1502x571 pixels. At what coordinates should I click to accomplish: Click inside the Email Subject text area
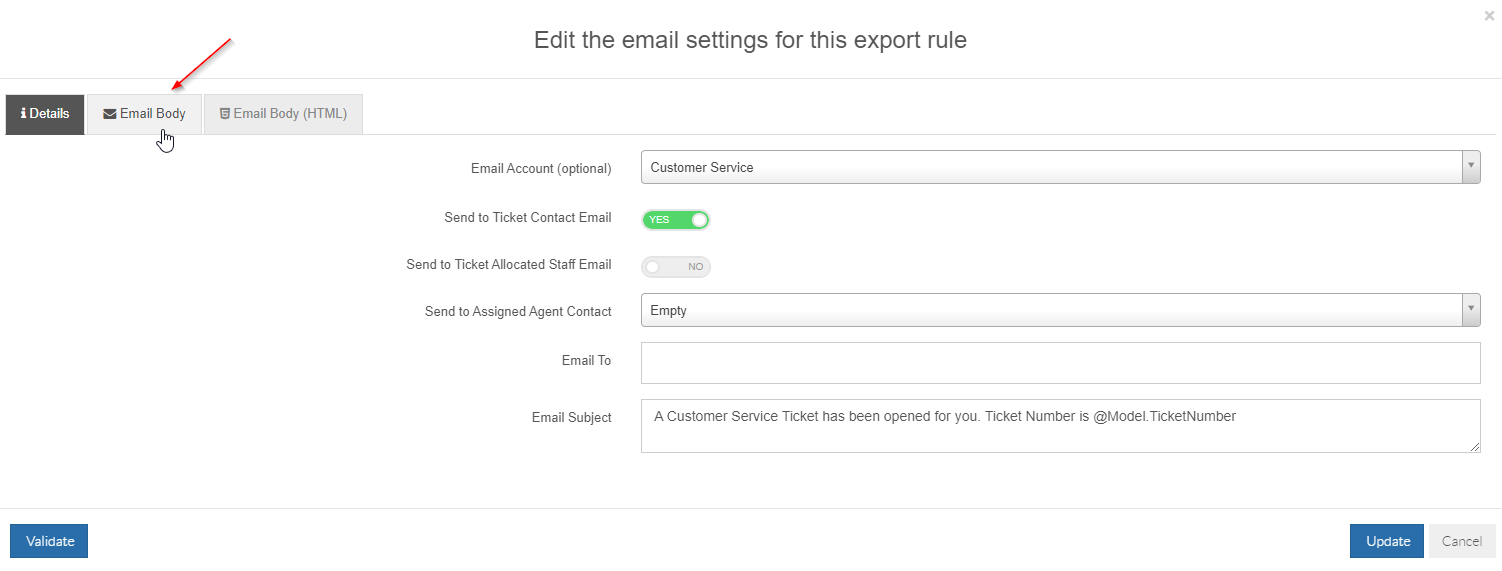[x=1060, y=426]
